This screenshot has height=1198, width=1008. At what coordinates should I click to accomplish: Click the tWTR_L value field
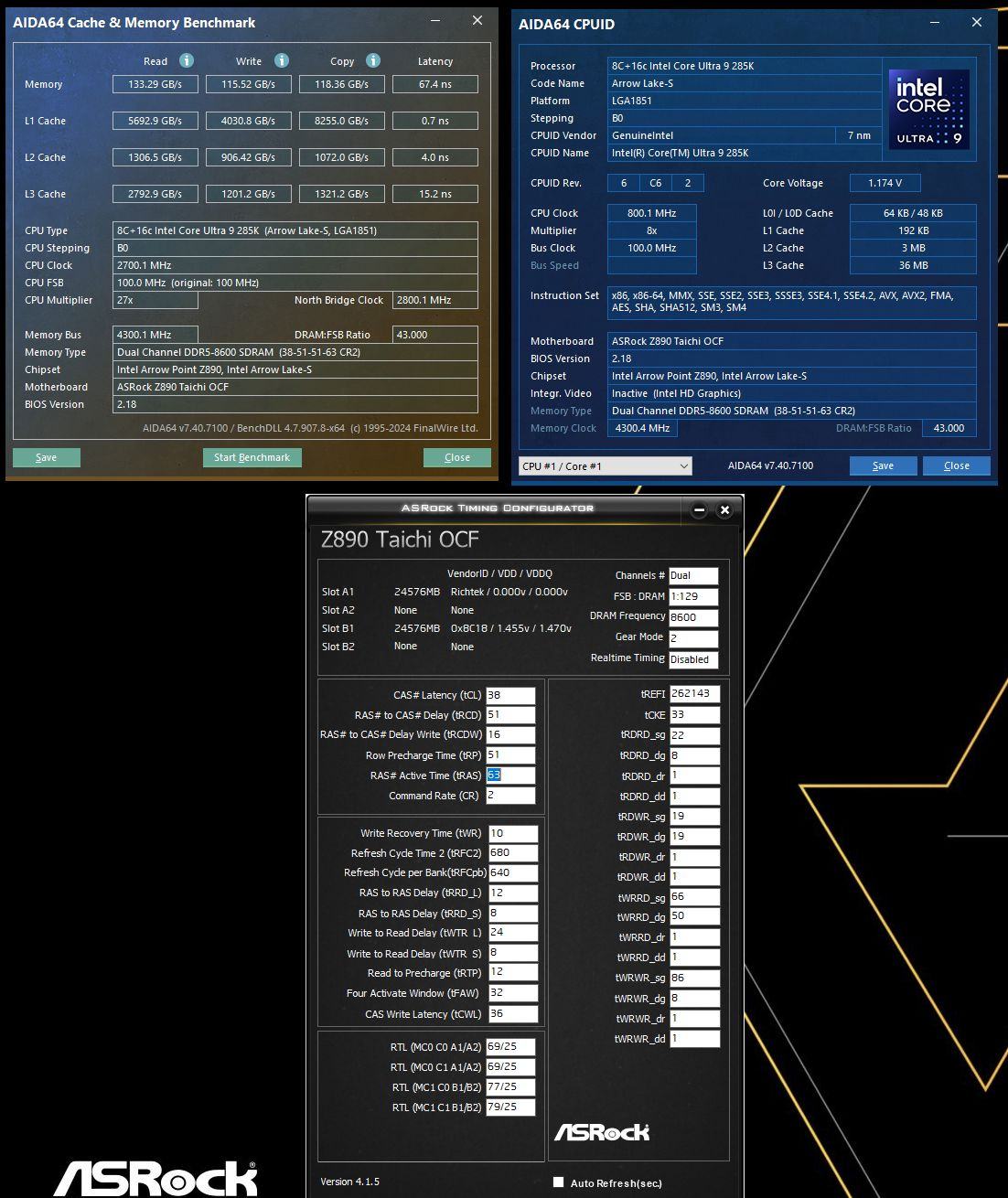[513, 934]
